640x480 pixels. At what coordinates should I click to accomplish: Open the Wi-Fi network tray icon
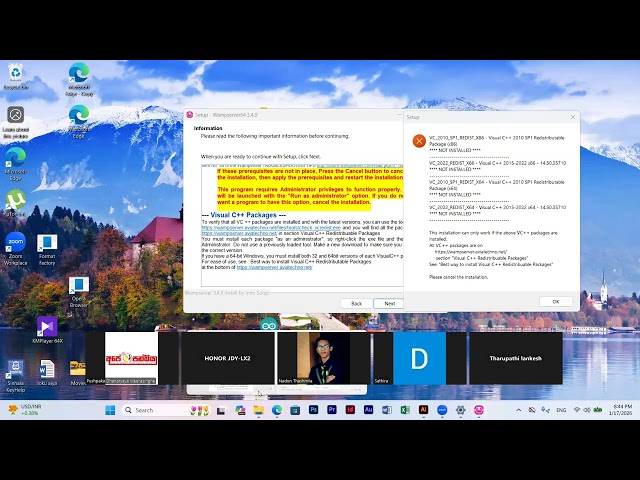pos(577,410)
